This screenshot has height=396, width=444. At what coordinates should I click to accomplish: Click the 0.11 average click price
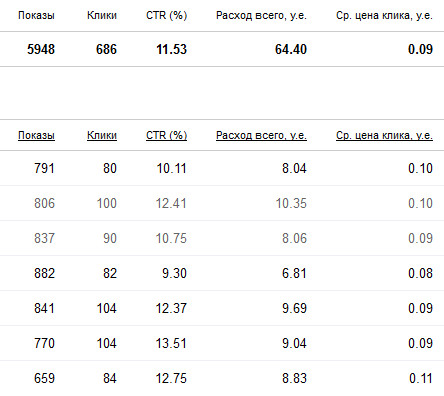[421, 378]
